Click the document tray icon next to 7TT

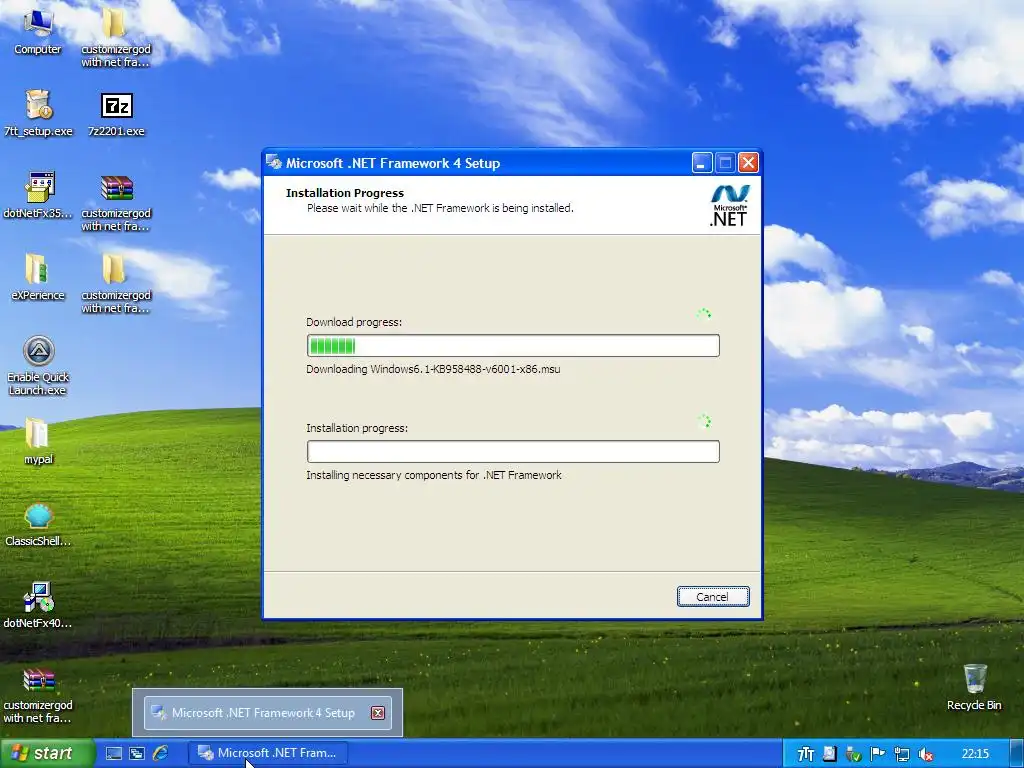829,754
